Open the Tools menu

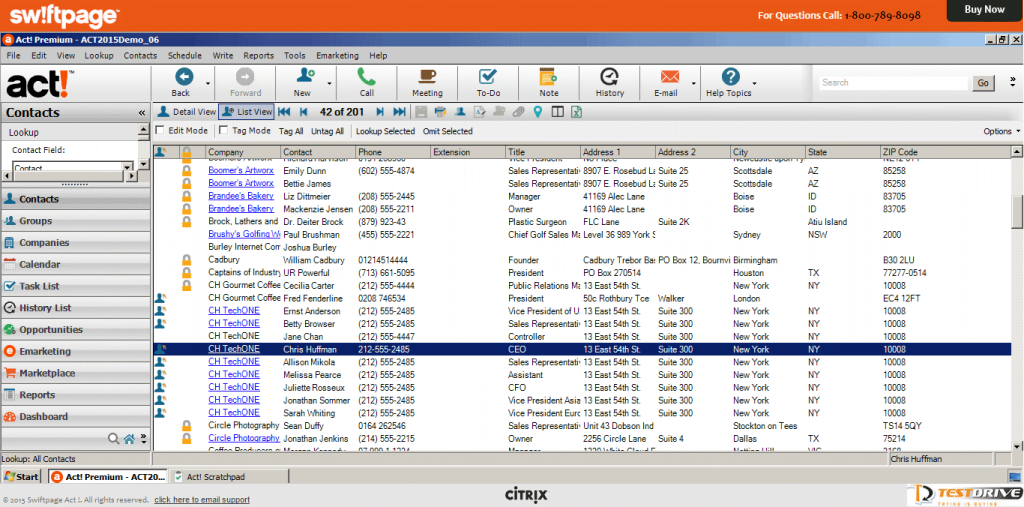click(295, 56)
